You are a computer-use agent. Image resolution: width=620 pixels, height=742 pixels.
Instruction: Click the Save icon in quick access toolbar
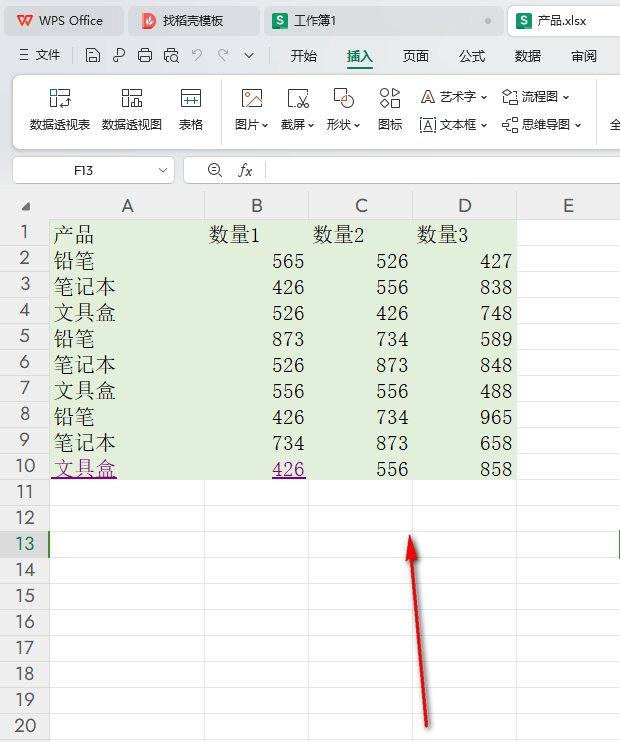92,56
